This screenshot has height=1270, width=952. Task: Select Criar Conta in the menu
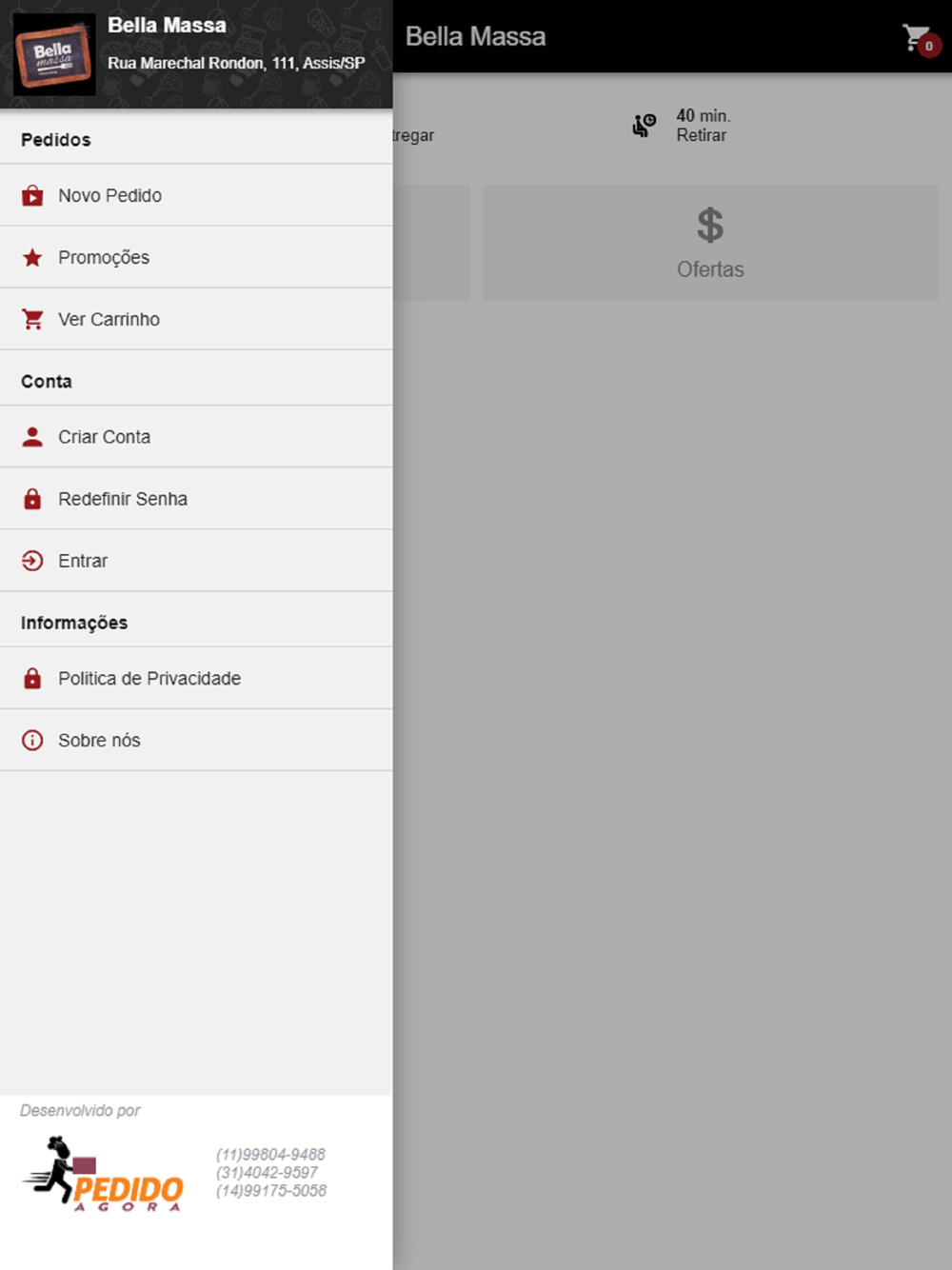196,437
